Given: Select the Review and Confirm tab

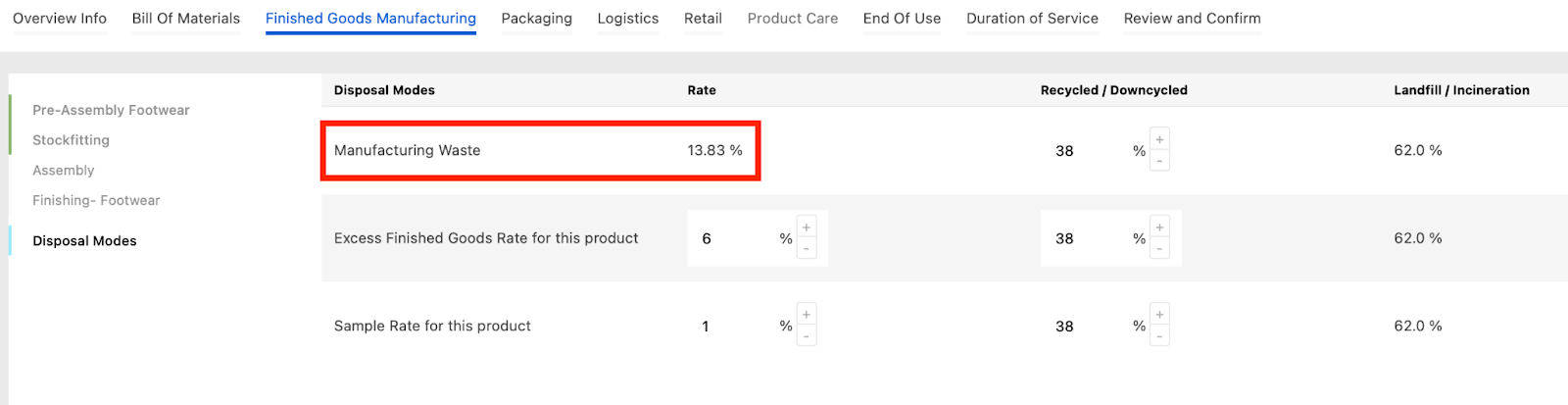Looking at the screenshot, I should pyautogui.click(x=1192, y=19).
